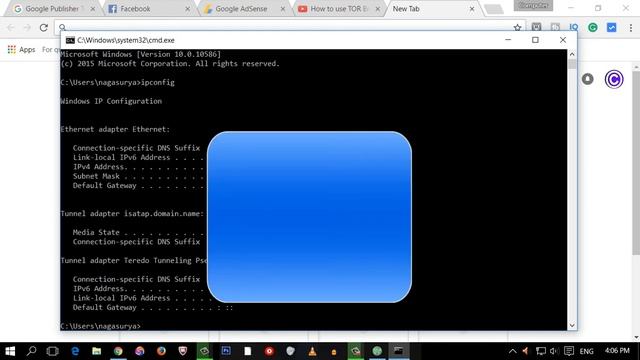Open the Windows Start menu
The width and height of the screenshot is (640, 360).
coord(10,351)
